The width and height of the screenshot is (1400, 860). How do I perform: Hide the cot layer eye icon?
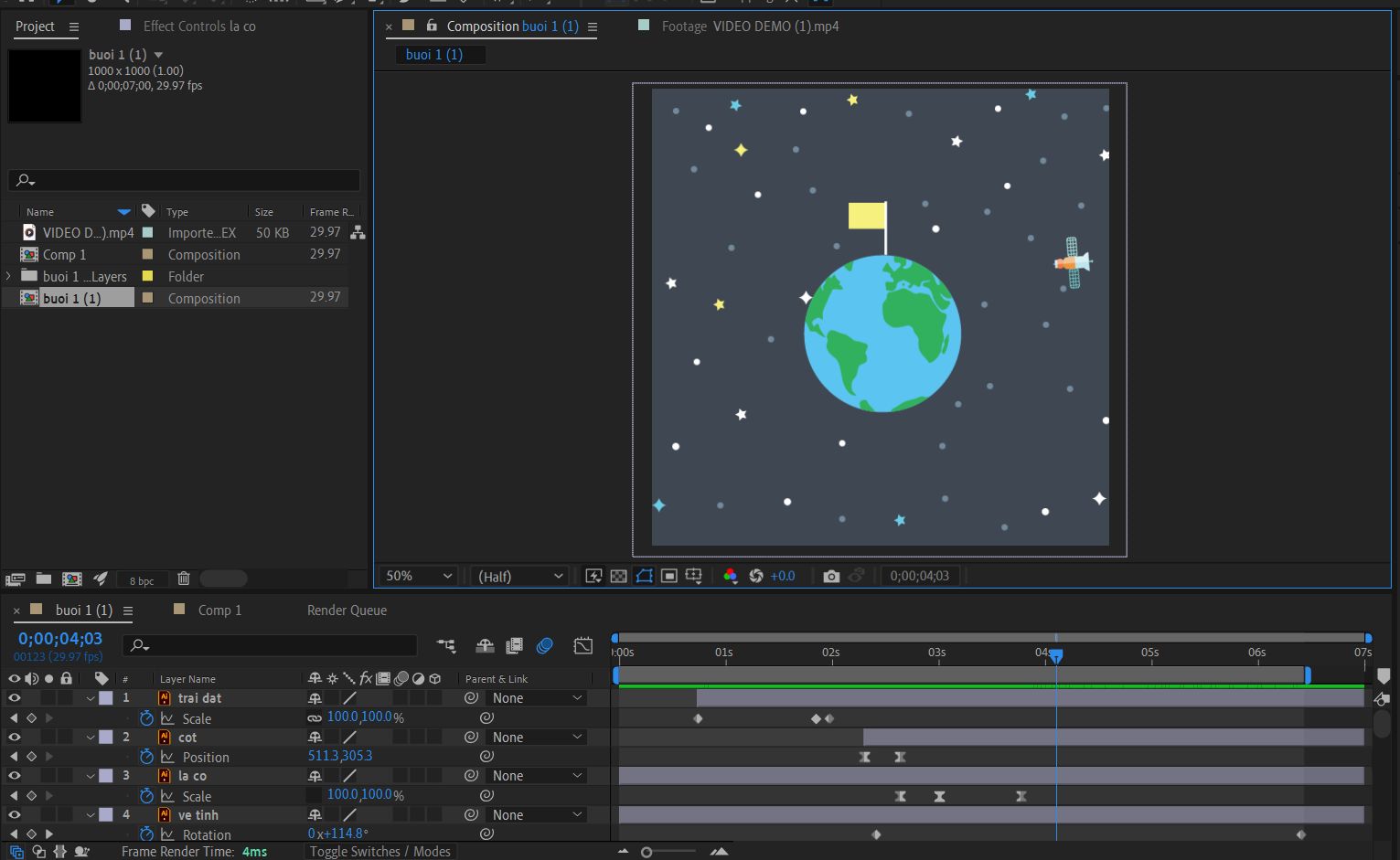14,737
